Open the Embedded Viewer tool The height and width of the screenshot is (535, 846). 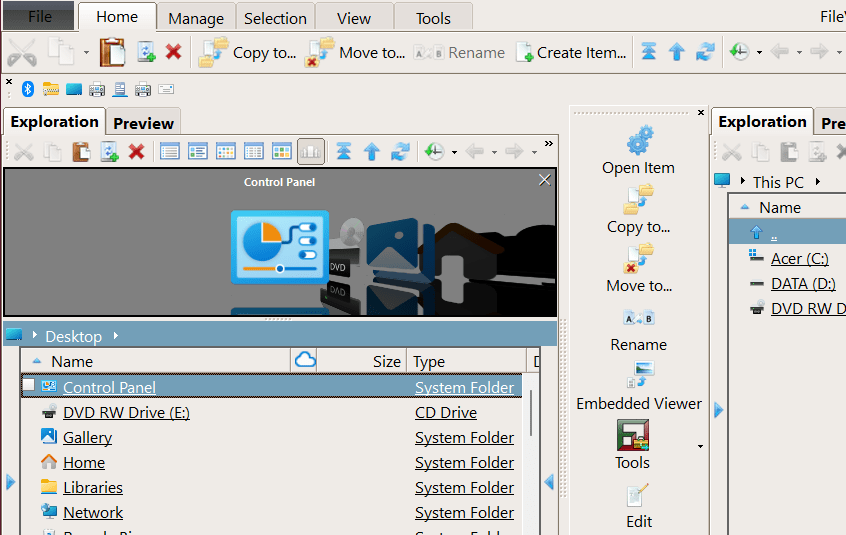click(x=639, y=387)
